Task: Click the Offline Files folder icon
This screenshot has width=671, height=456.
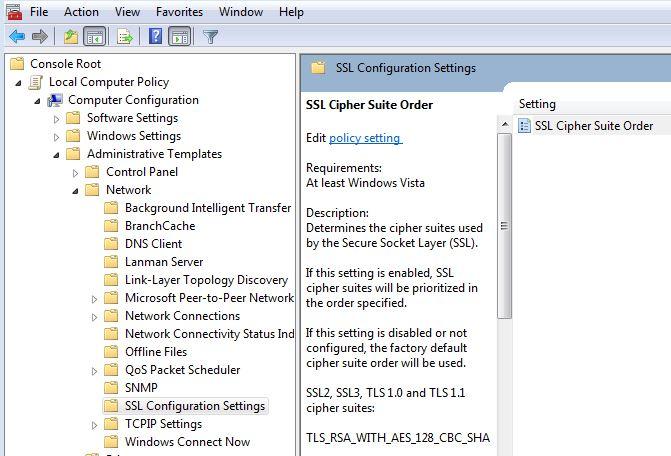Action: [x=111, y=351]
